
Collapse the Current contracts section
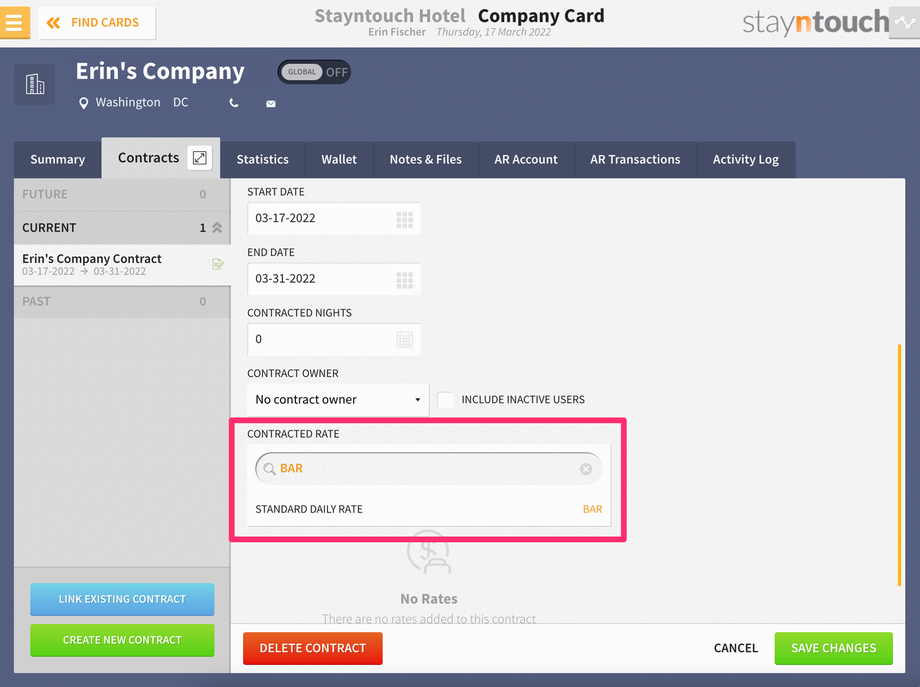(122, 228)
